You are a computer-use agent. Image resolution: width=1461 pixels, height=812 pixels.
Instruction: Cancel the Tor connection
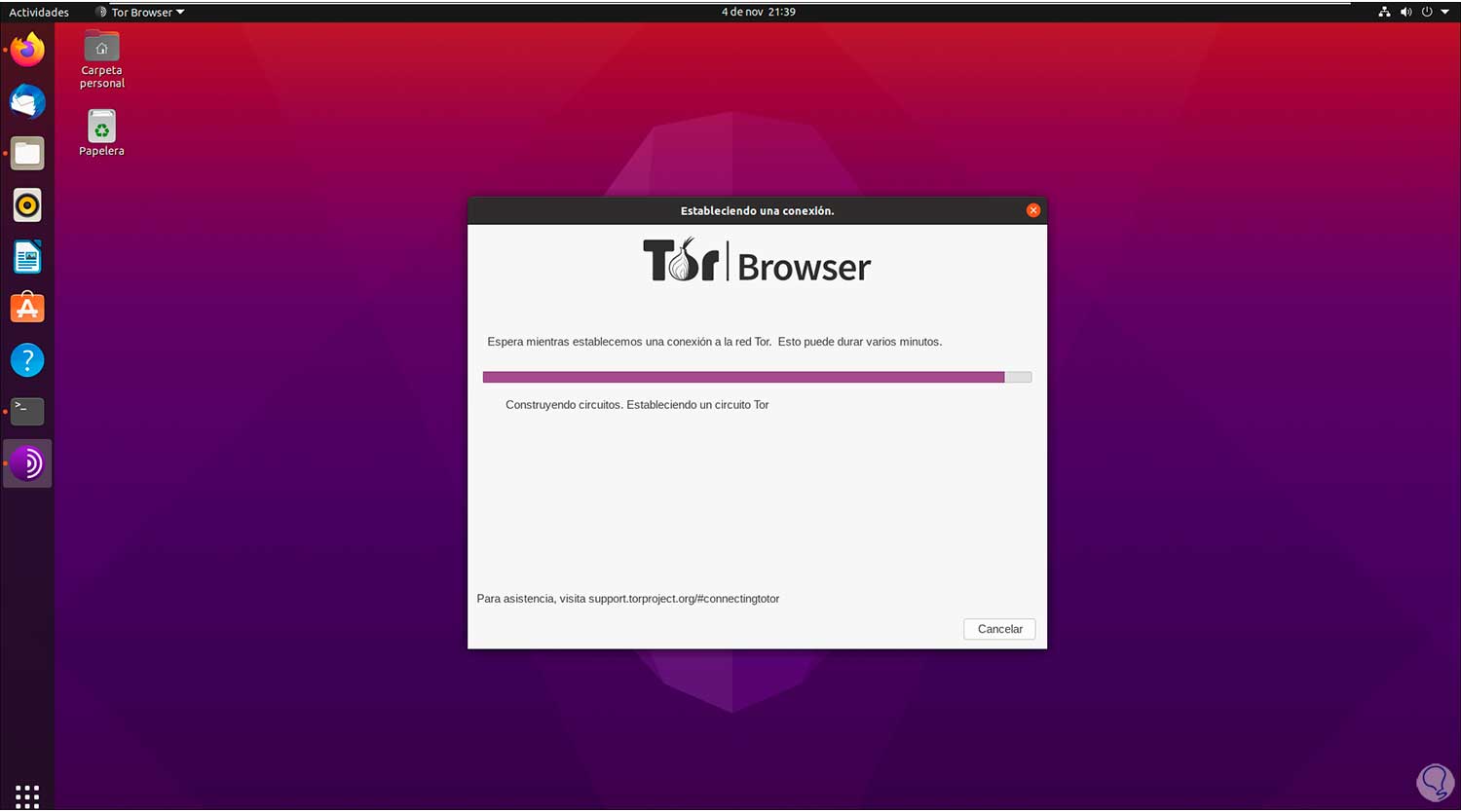point(999,629)
